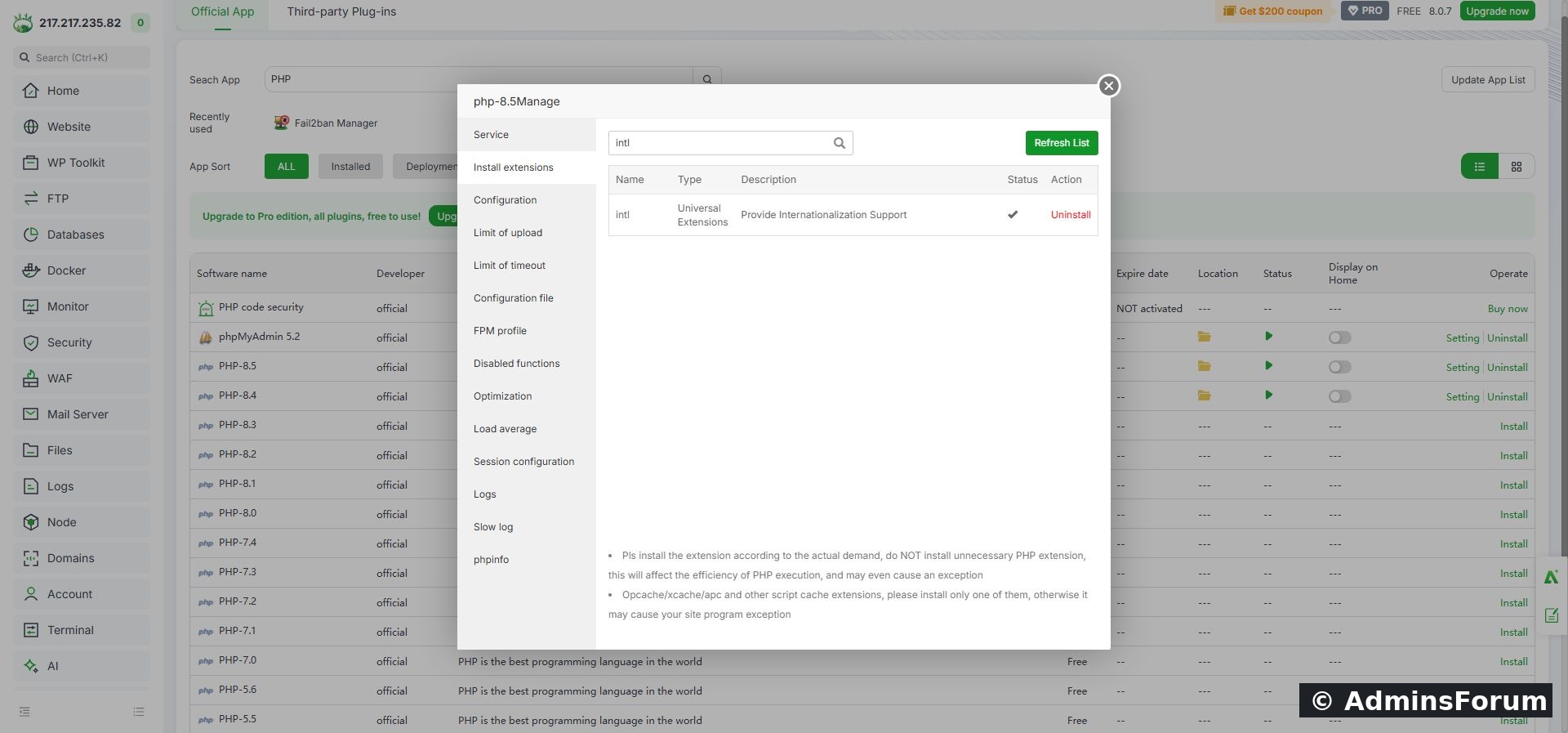
Task: Click the PHP-8.5 running status play icon
Action: coord(1268,365)
